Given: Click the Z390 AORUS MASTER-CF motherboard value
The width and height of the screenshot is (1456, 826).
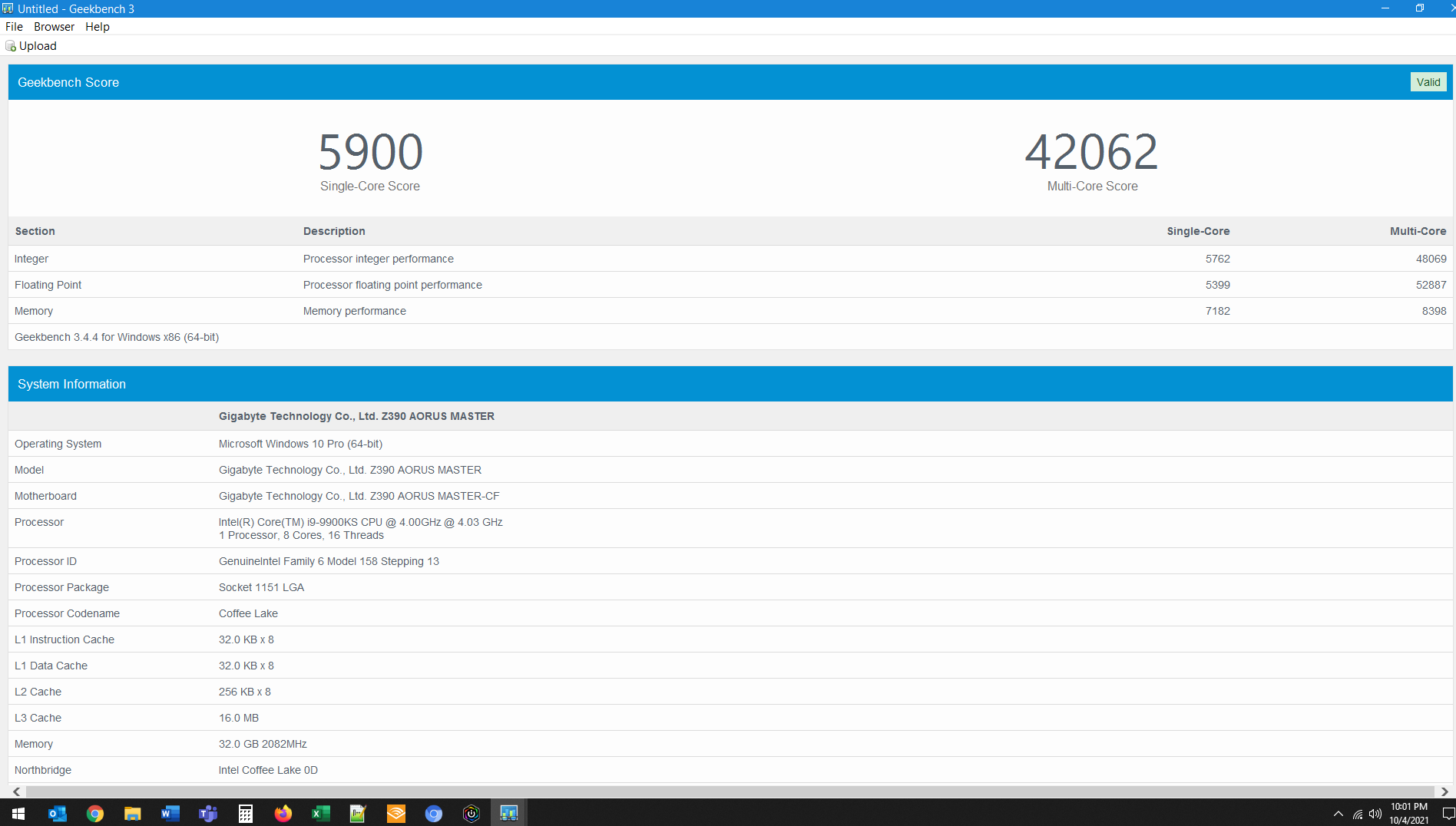Looking at the screenshot, I should tap(359, 496).
